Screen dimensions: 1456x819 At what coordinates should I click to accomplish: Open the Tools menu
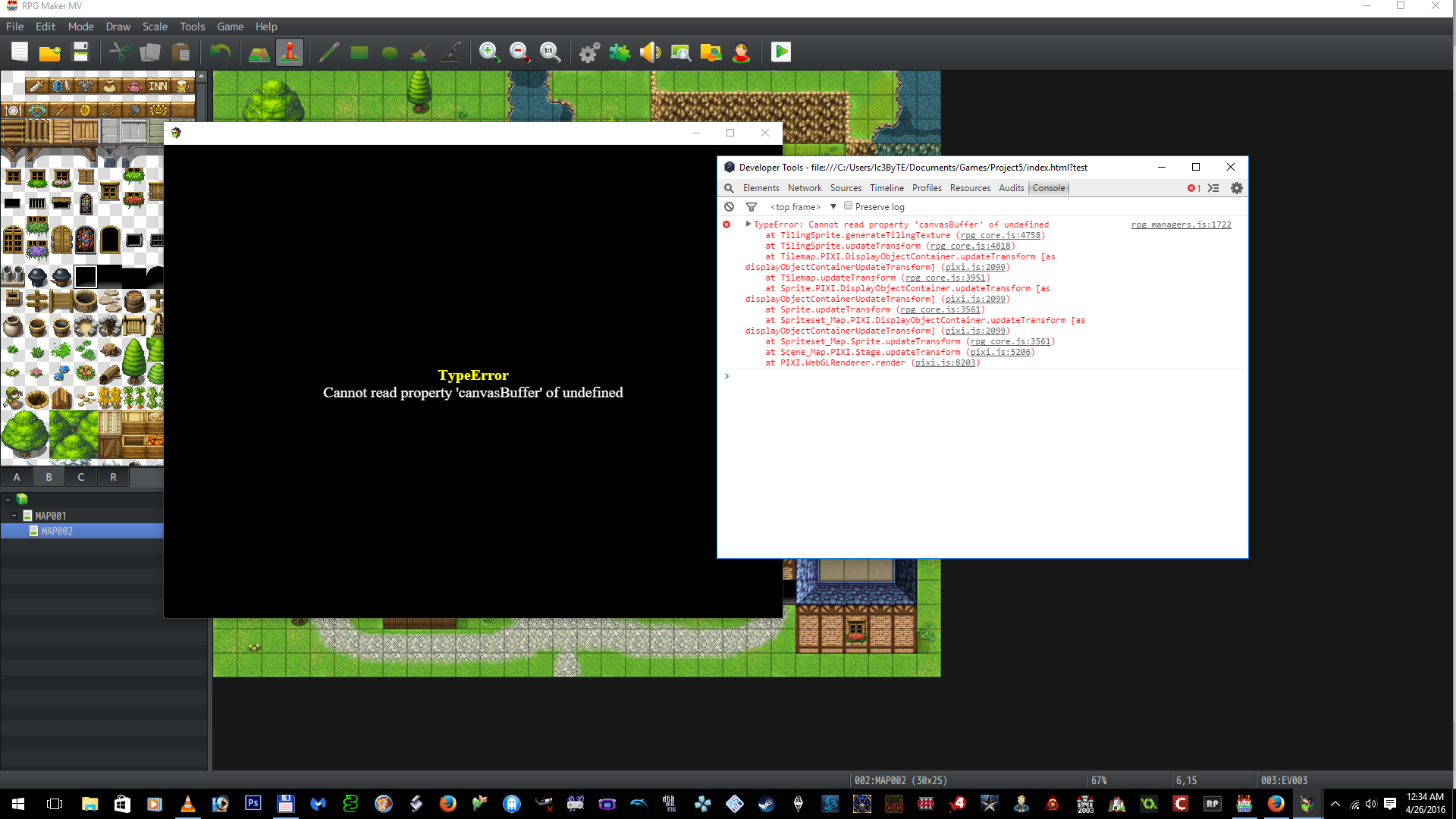(192, 27)
